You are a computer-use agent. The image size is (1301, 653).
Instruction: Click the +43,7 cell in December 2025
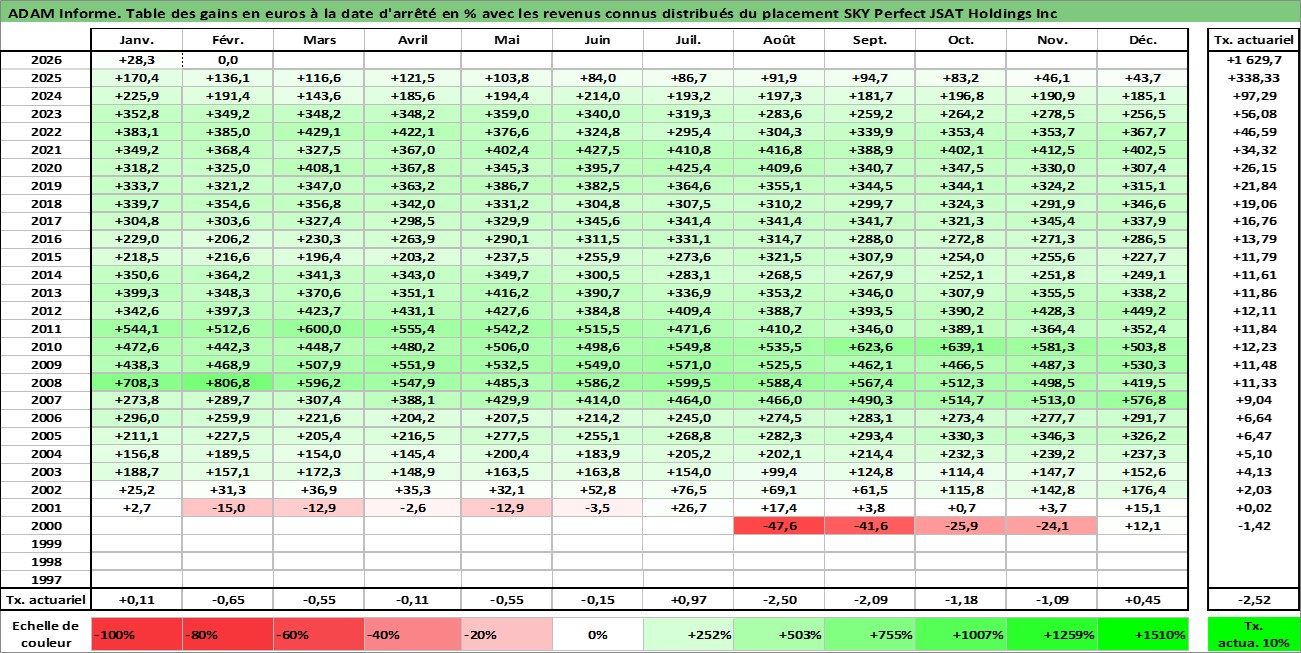pos(1142,78)
